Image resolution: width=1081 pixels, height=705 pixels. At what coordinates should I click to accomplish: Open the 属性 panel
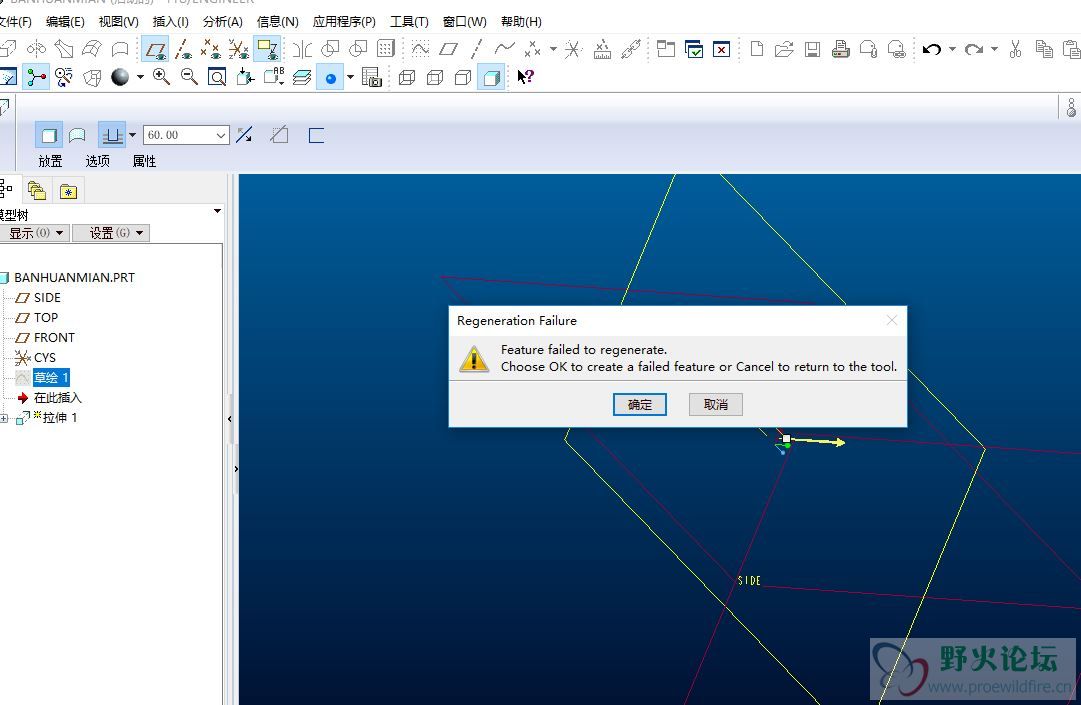(144, 161)
